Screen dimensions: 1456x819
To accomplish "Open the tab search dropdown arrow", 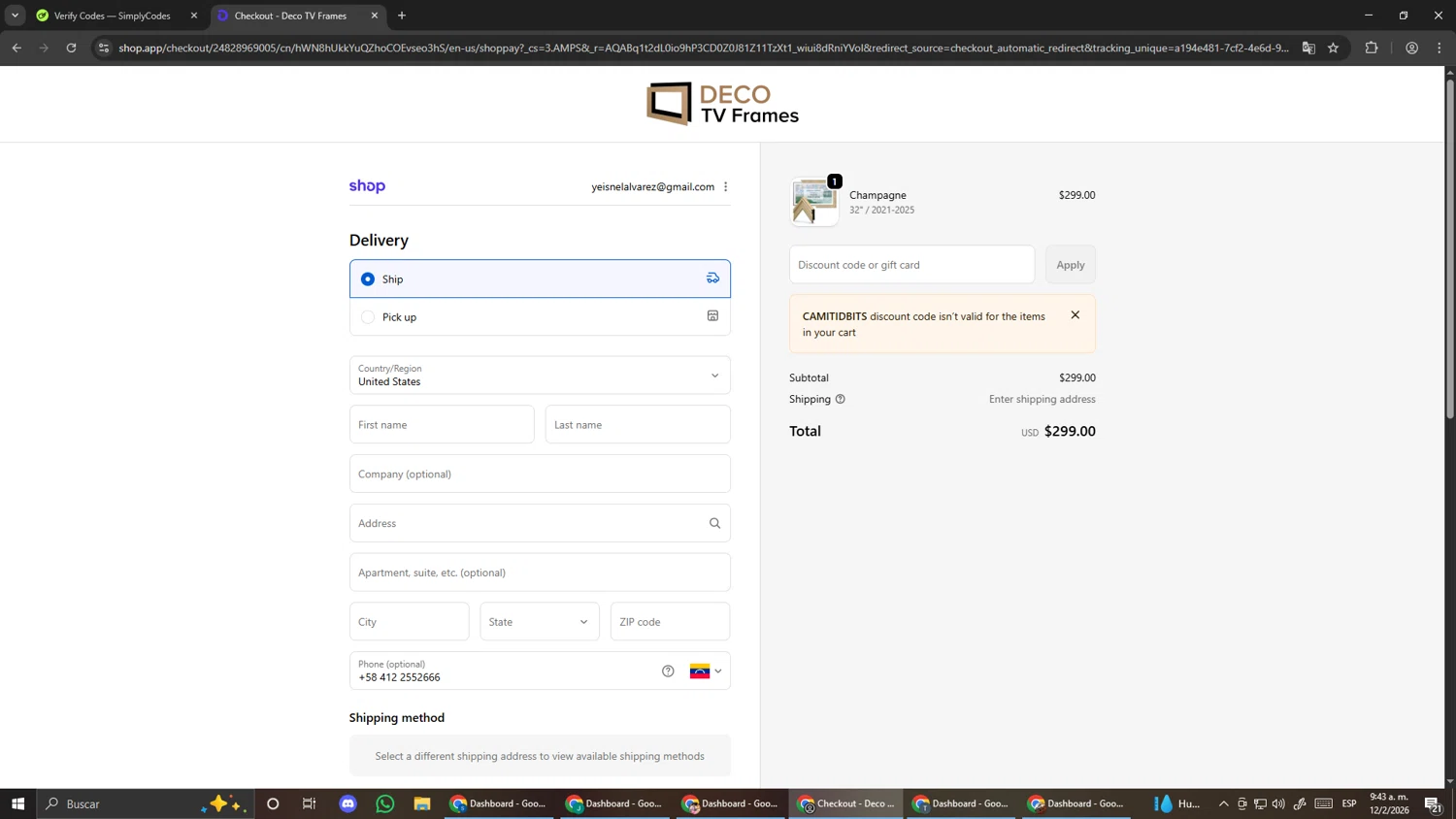I will coord(15,16).
